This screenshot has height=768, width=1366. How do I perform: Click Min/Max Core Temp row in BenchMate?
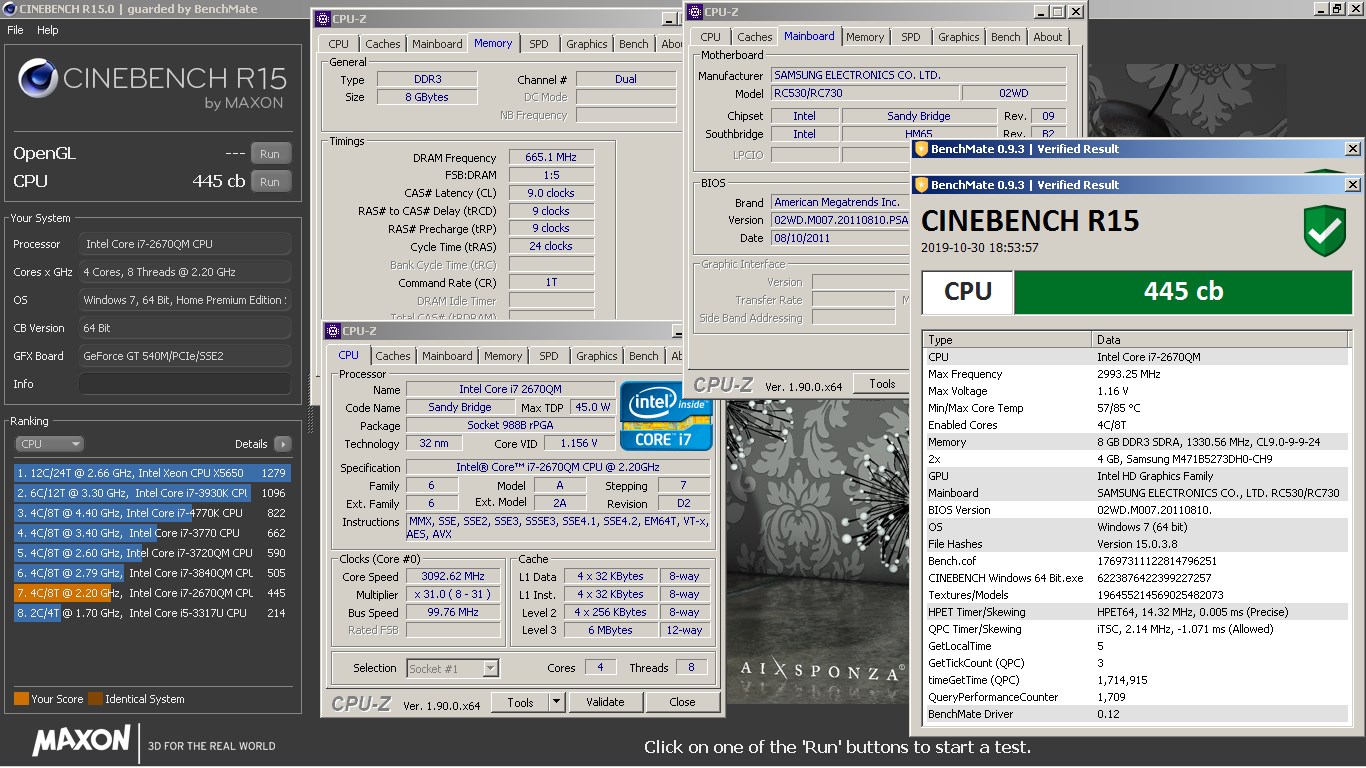click(1135, 408)
